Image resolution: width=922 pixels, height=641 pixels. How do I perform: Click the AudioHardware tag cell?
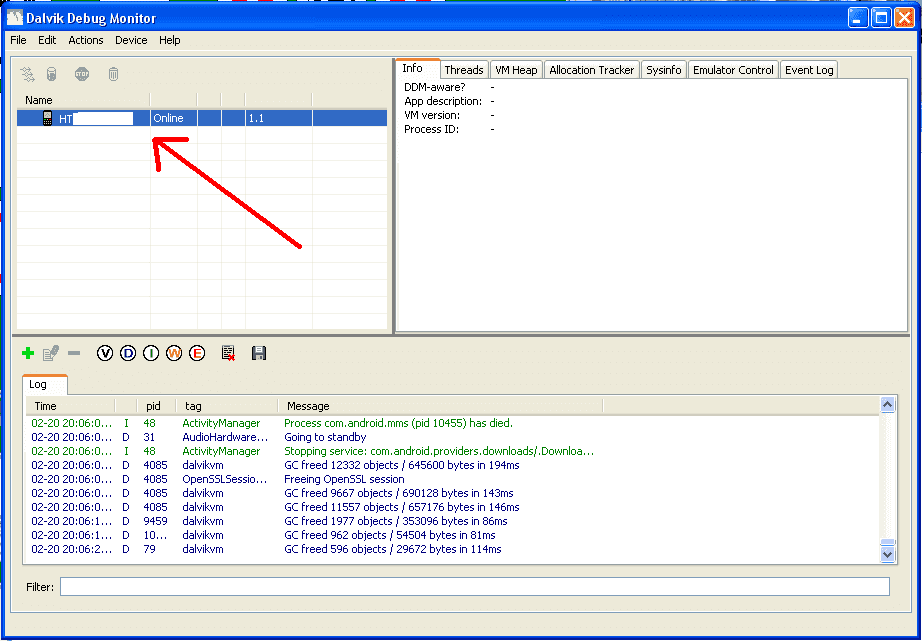tap(225, 437)
